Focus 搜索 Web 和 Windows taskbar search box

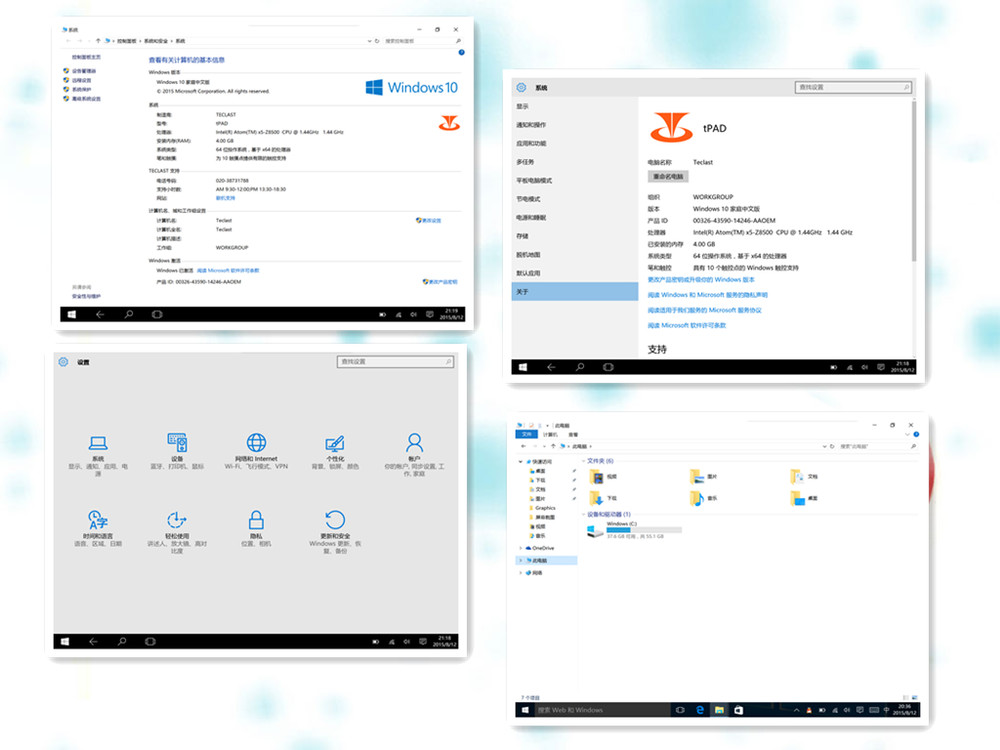tap(602, 710)
